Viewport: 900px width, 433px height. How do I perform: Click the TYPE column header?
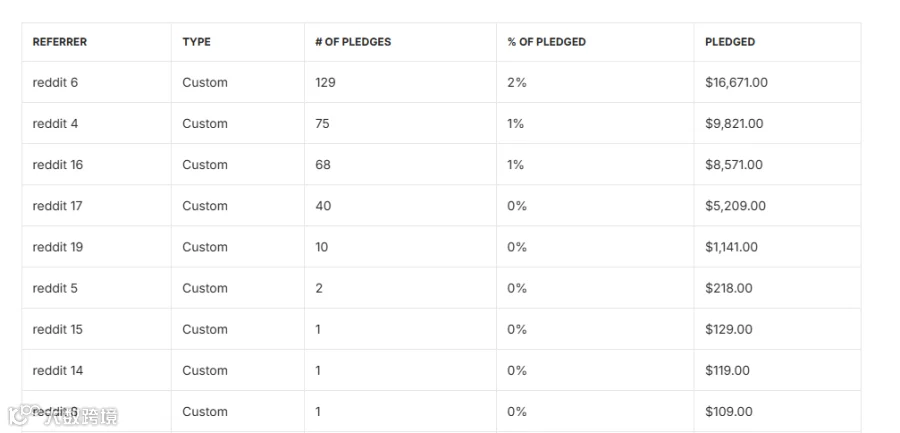coord(196,42)
